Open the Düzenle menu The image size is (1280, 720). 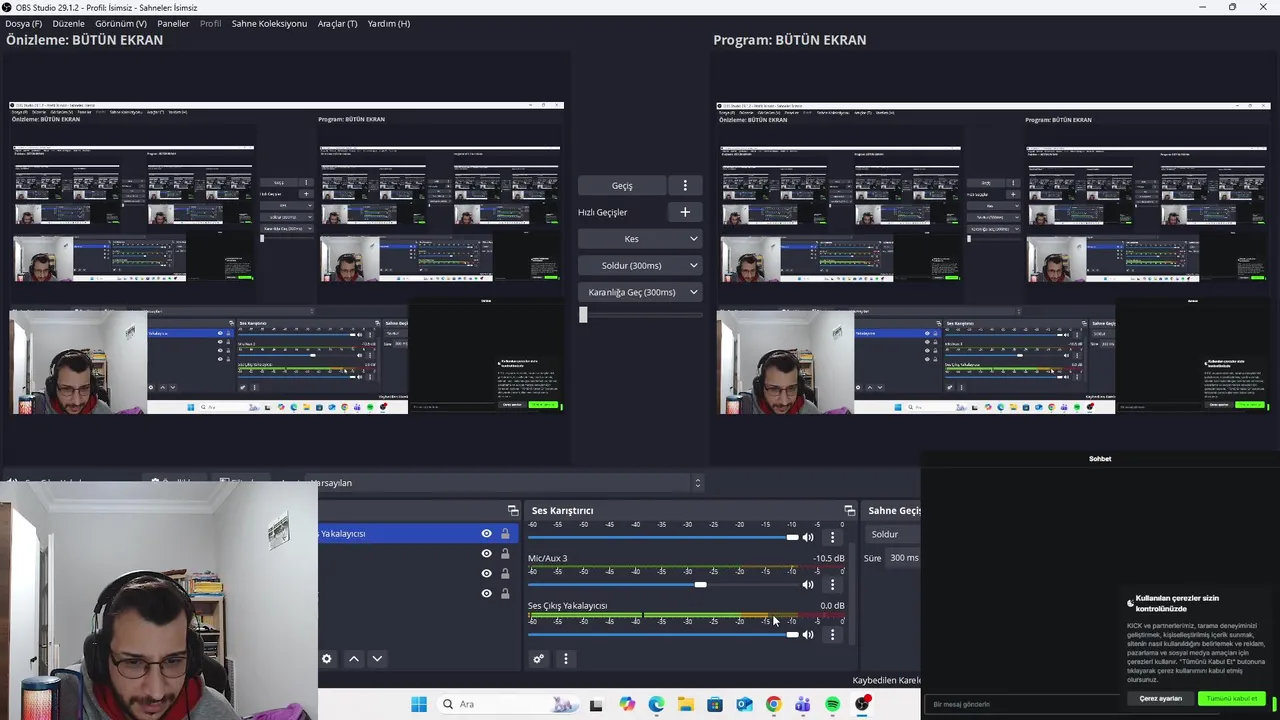tap(69, 23)
